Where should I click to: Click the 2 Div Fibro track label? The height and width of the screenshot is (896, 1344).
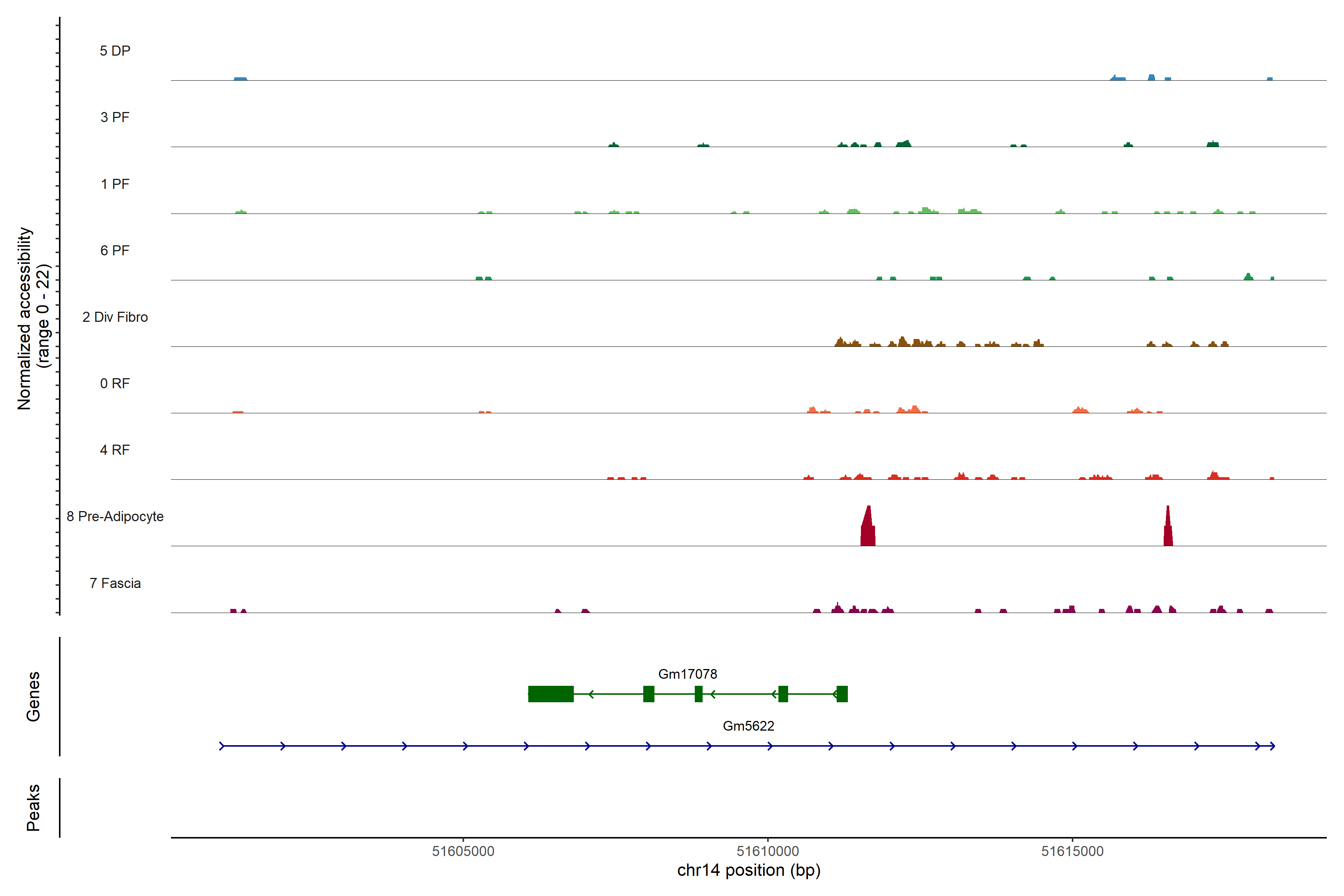(115, 317)
